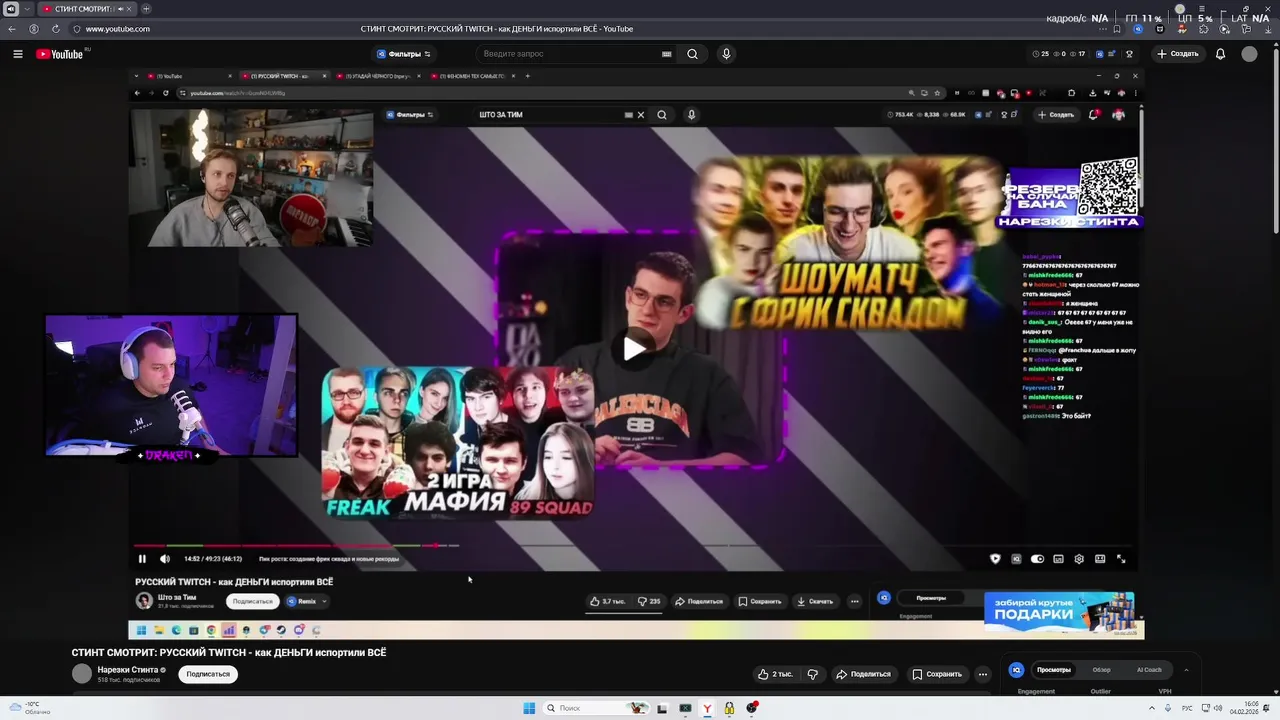Screen dimensions: 1280x720
Task: Open the inner player settings gear
Action: [1079, 559]
